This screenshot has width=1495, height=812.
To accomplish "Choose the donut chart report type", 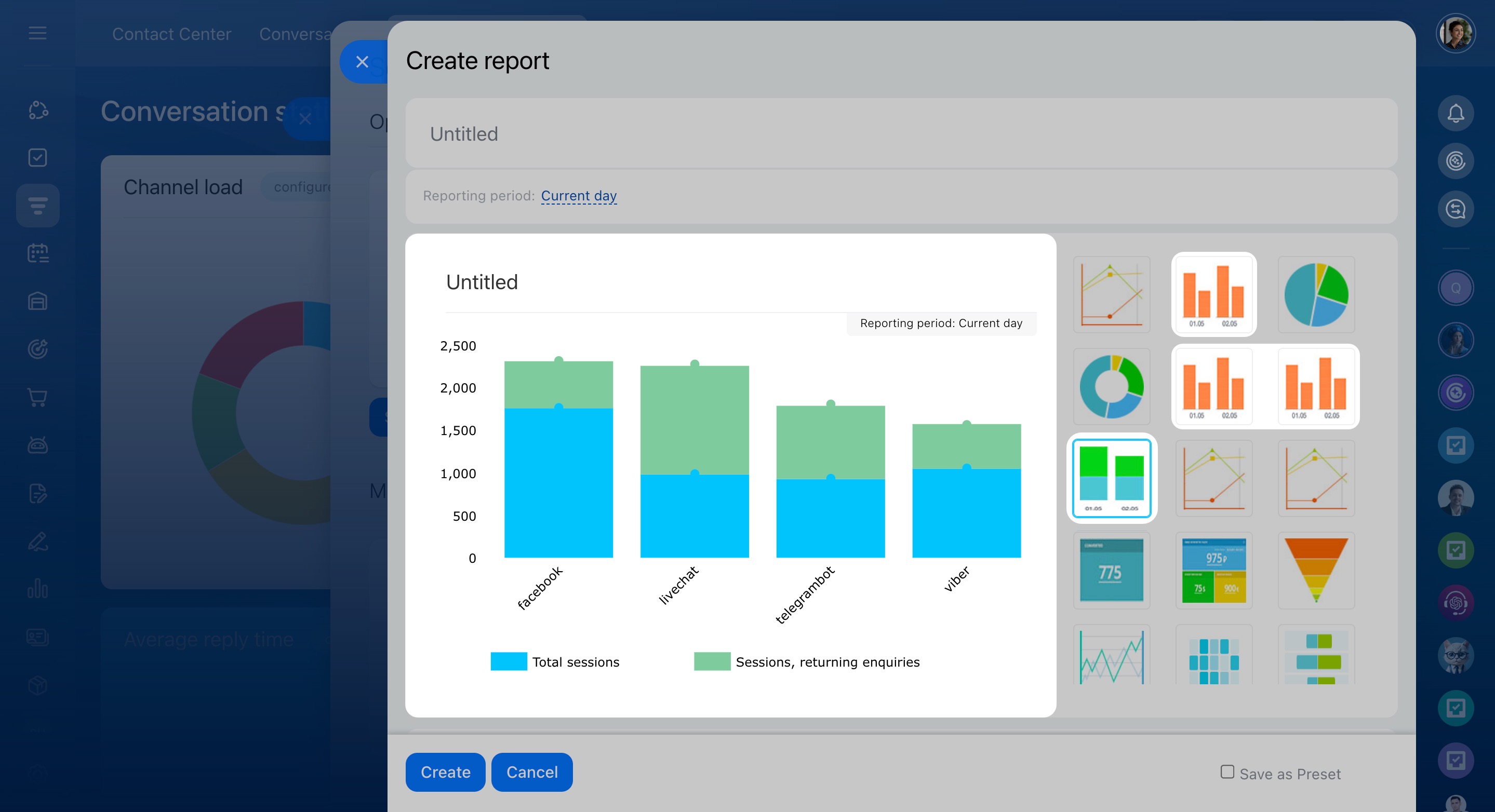I will 1111,386.
